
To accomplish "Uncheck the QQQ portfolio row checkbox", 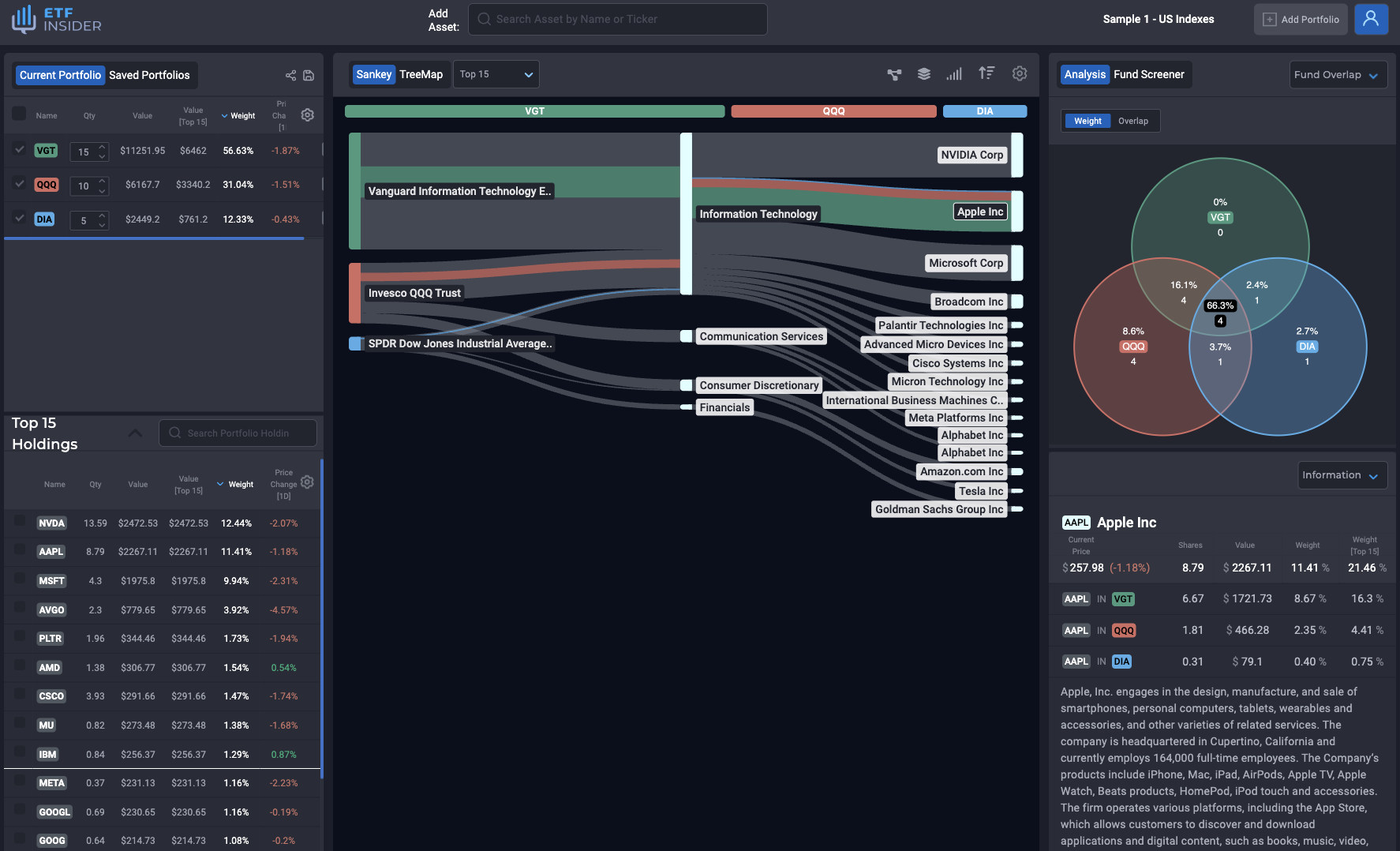I will 20,183.
